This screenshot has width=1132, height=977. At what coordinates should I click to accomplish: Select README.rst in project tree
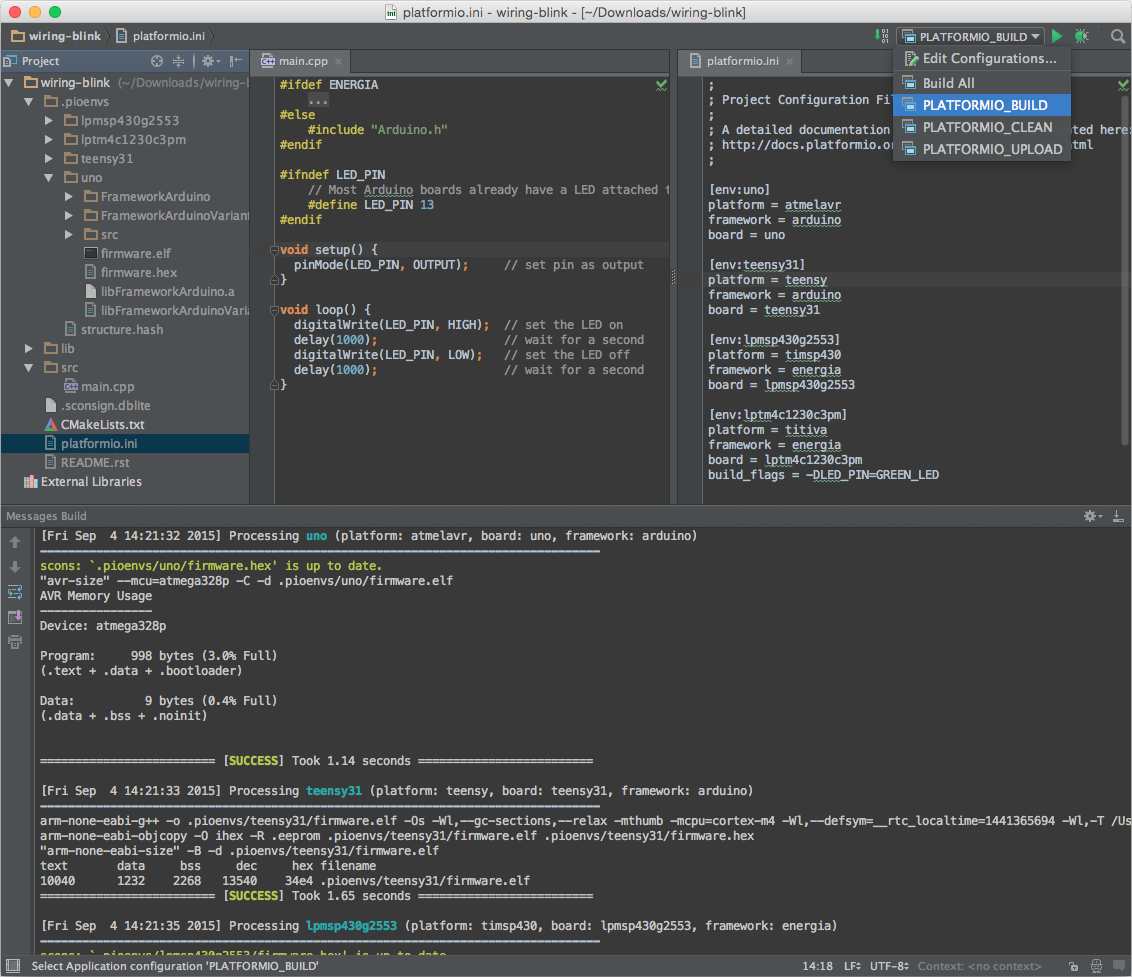click(95, 462)
